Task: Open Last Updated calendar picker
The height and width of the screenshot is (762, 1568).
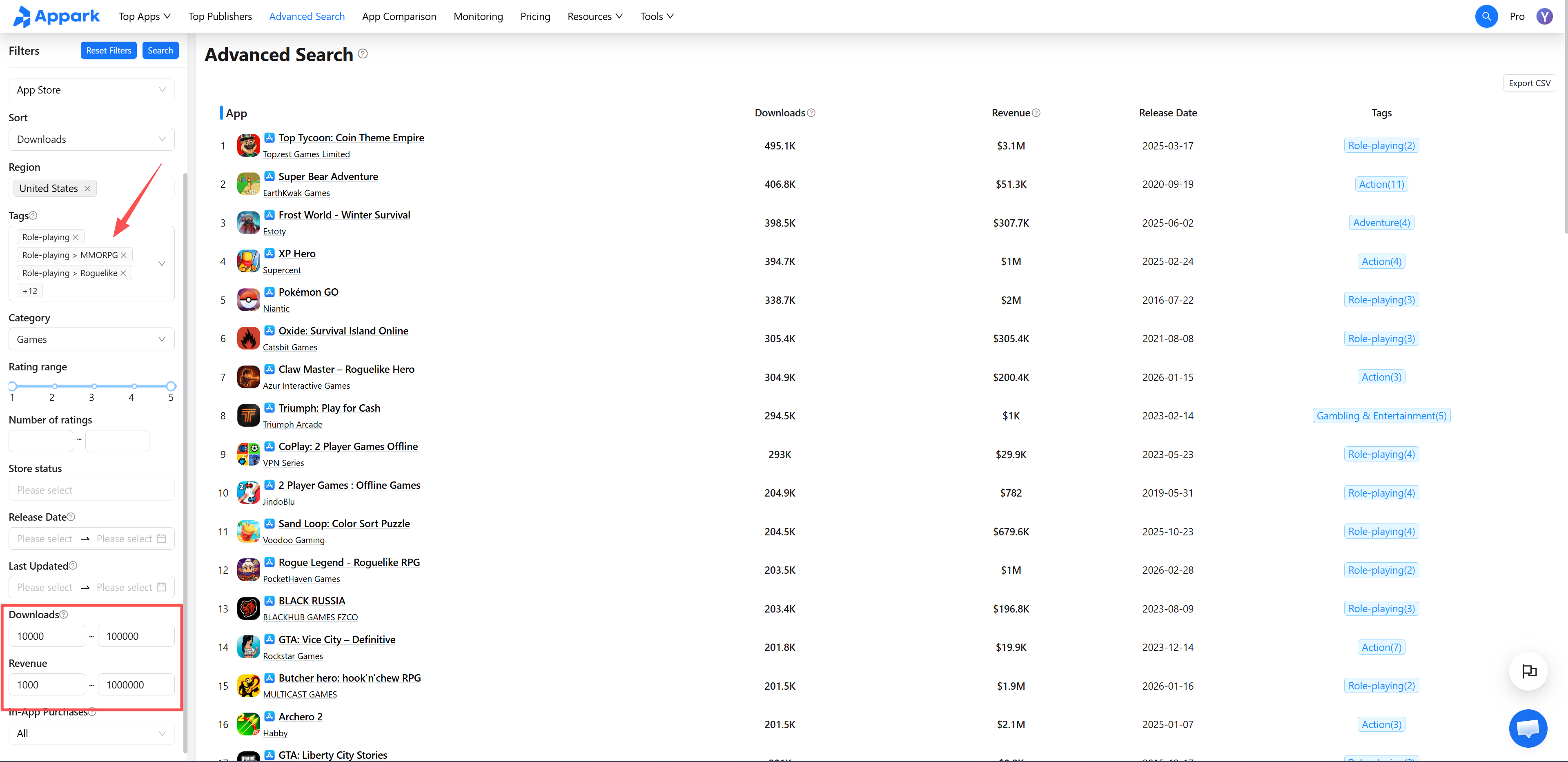Action: coord(161,587)
